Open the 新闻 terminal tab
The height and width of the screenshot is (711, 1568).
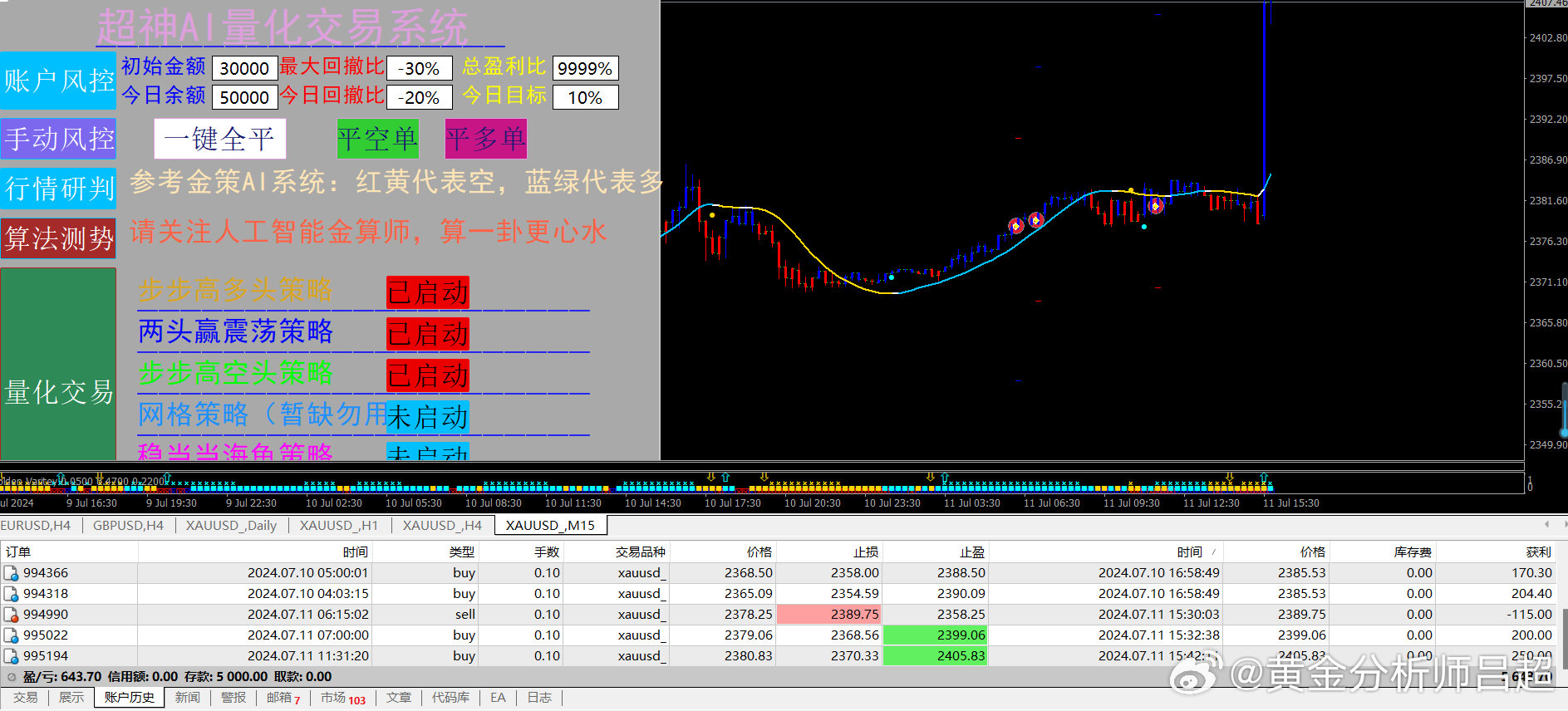(187, 698)
